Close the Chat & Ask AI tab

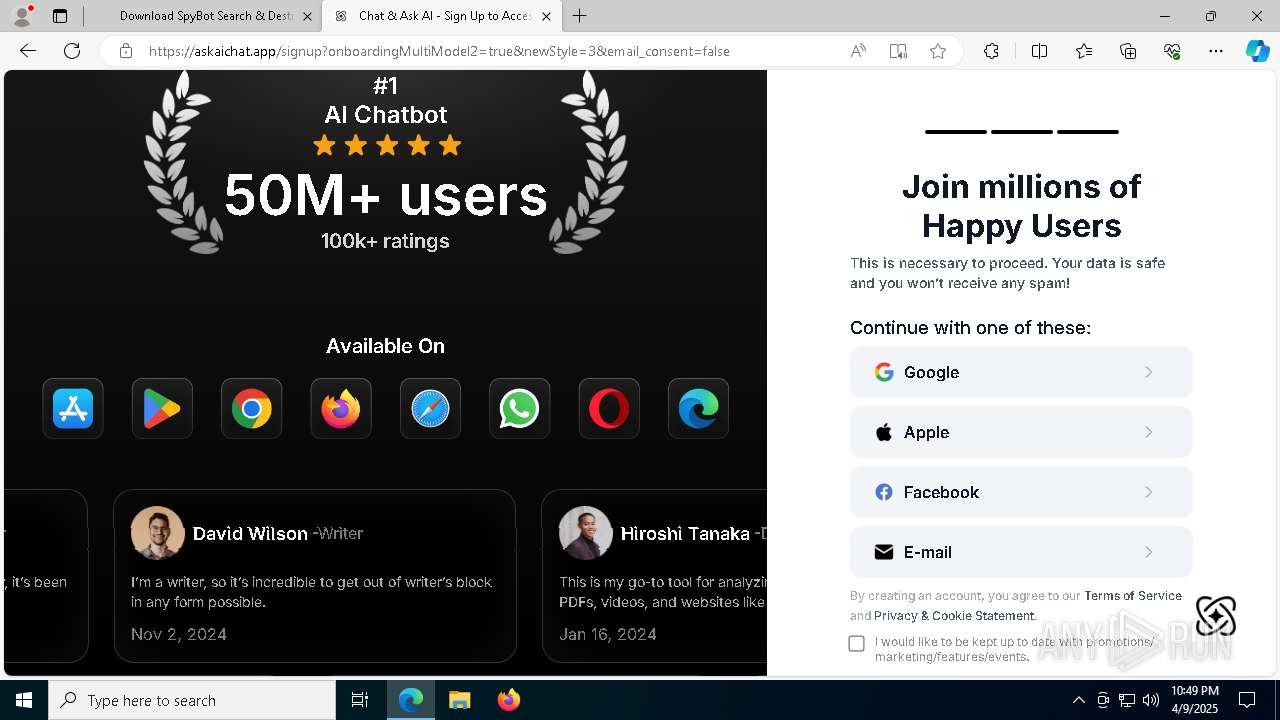point(546,16)
